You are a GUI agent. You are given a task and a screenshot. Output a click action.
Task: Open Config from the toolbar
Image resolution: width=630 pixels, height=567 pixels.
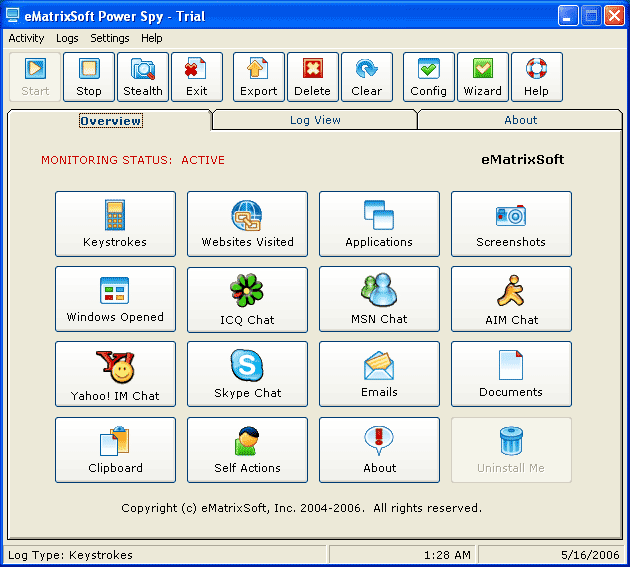click(x=428, y=77)
